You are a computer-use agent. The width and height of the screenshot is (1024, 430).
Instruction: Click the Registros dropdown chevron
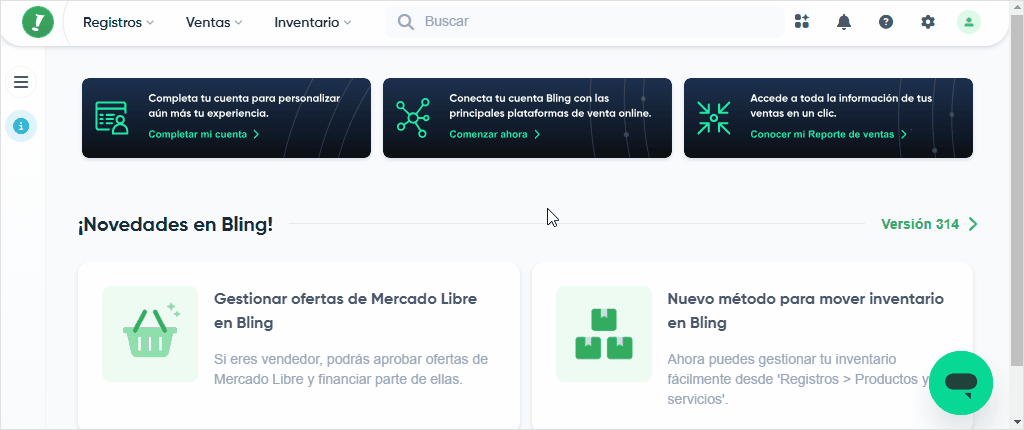tap(150, 23)
